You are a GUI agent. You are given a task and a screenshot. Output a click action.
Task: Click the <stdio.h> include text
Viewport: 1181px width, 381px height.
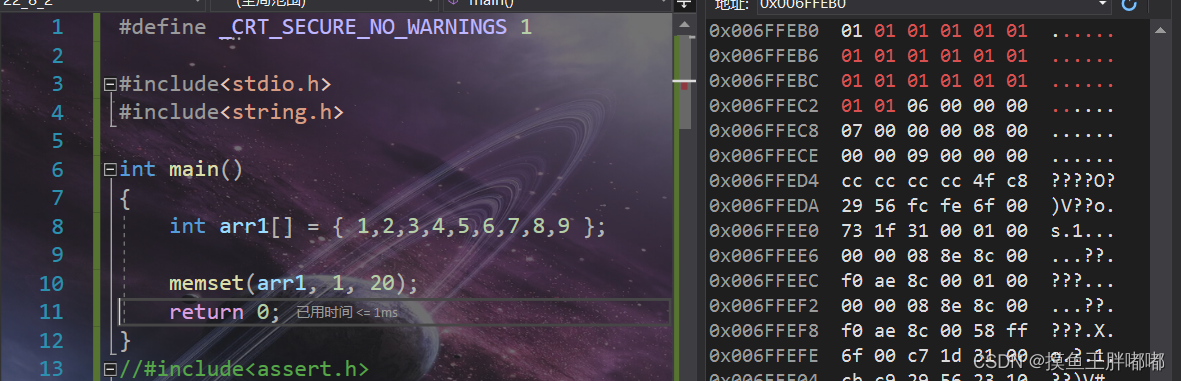pos(275,84)
